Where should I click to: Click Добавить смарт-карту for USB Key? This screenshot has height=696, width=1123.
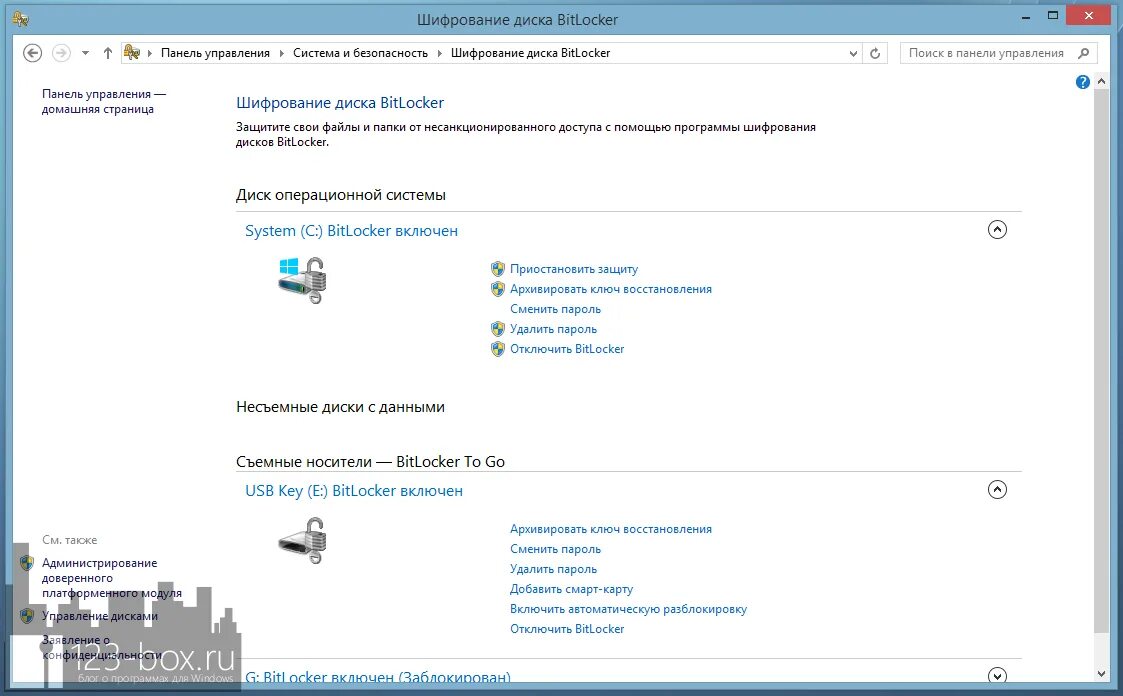(x=572, y=589)
